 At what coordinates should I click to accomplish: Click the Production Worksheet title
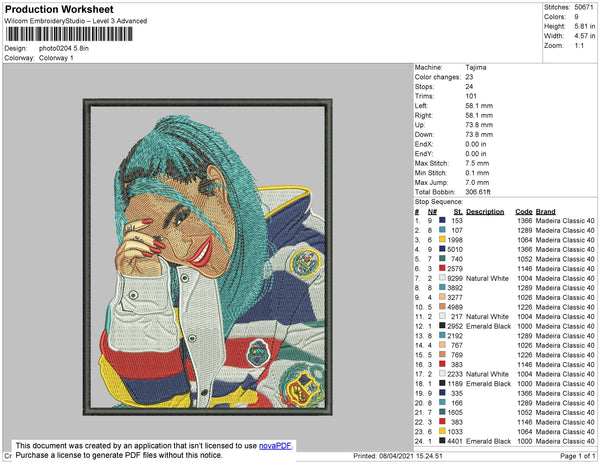59,8
